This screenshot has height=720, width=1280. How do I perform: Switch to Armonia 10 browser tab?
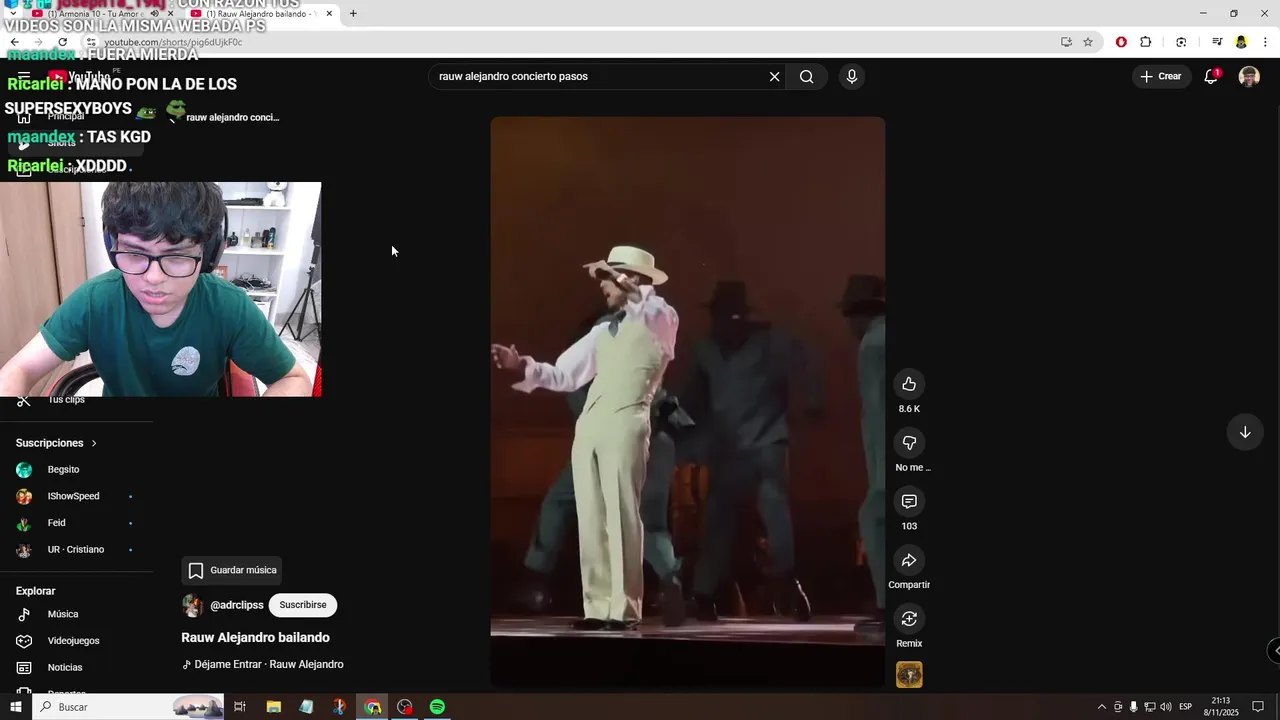click(95, 14)
